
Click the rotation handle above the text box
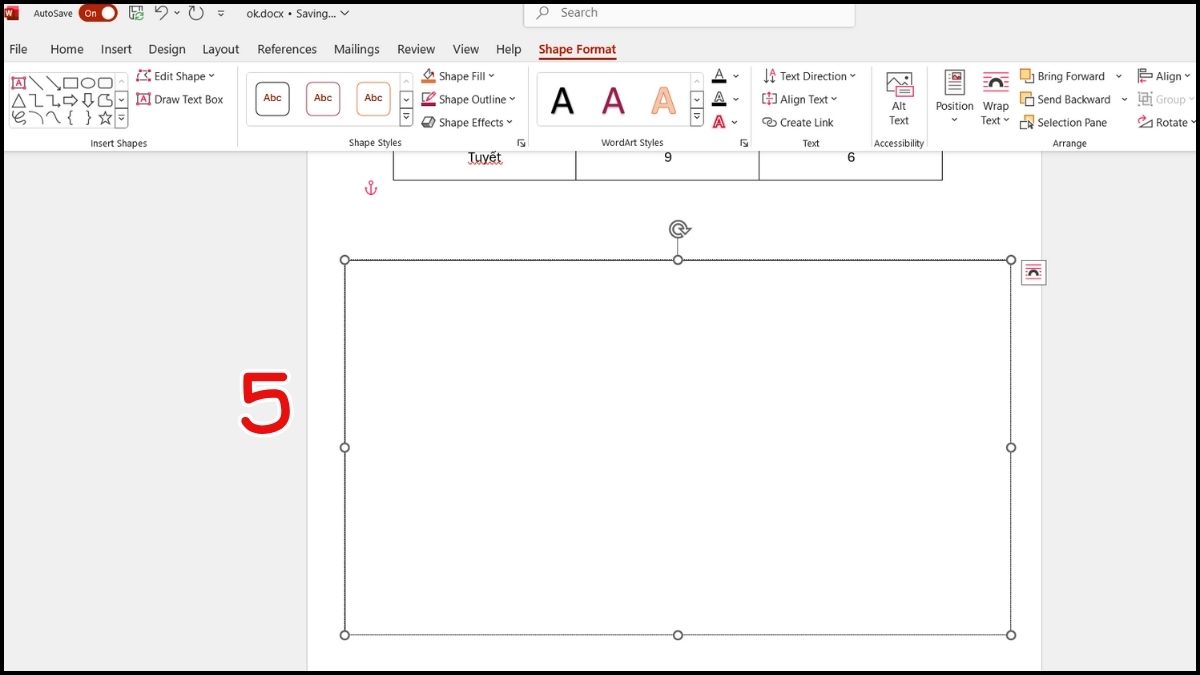pyautogui.click(x=679, y=230)
